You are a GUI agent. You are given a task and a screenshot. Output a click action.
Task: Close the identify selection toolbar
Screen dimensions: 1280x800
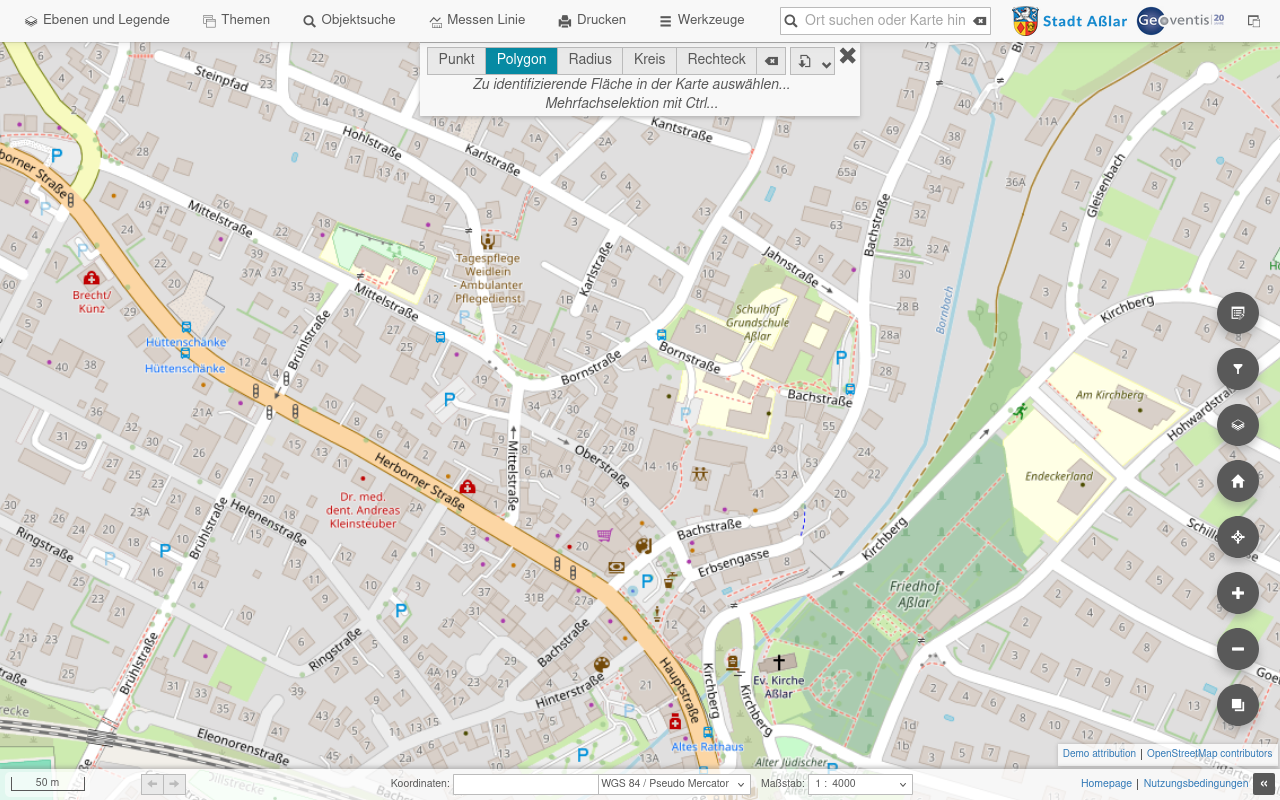point(848,56)
